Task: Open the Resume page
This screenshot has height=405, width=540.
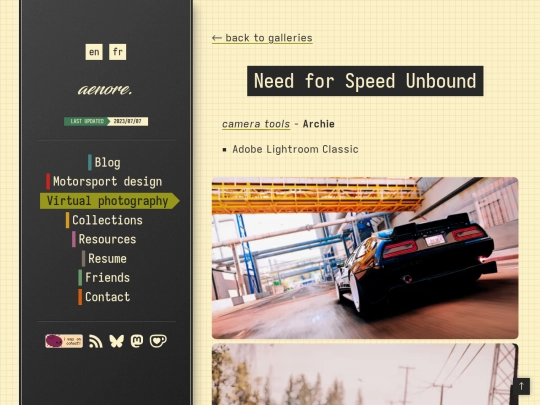Action: pyautogui.click(x=104, y=258)
